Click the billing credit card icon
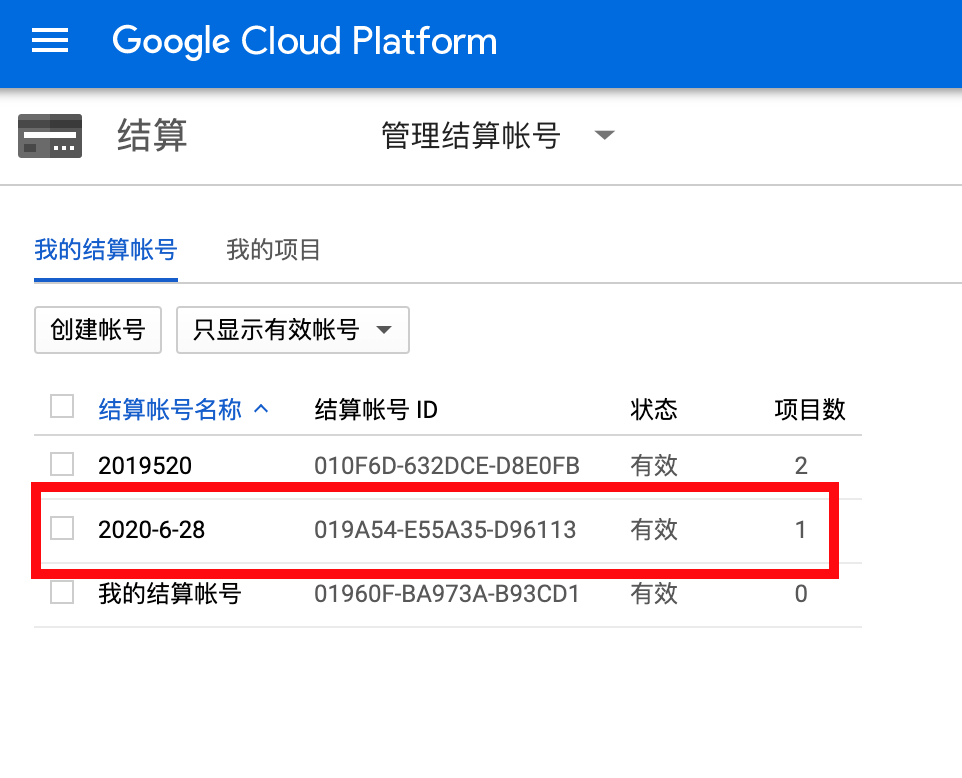The height and width of the screenshot is (778, 962). pyautogui.click(x=50, y=136)
